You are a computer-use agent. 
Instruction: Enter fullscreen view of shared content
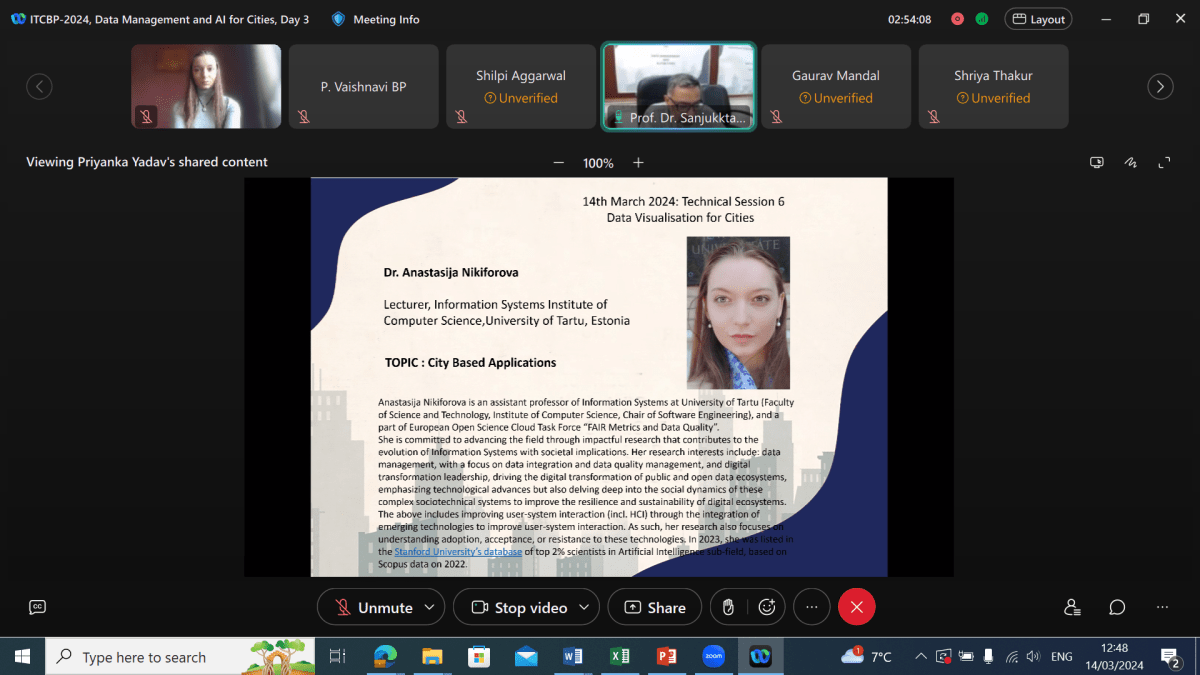[x=1163, y=161]
